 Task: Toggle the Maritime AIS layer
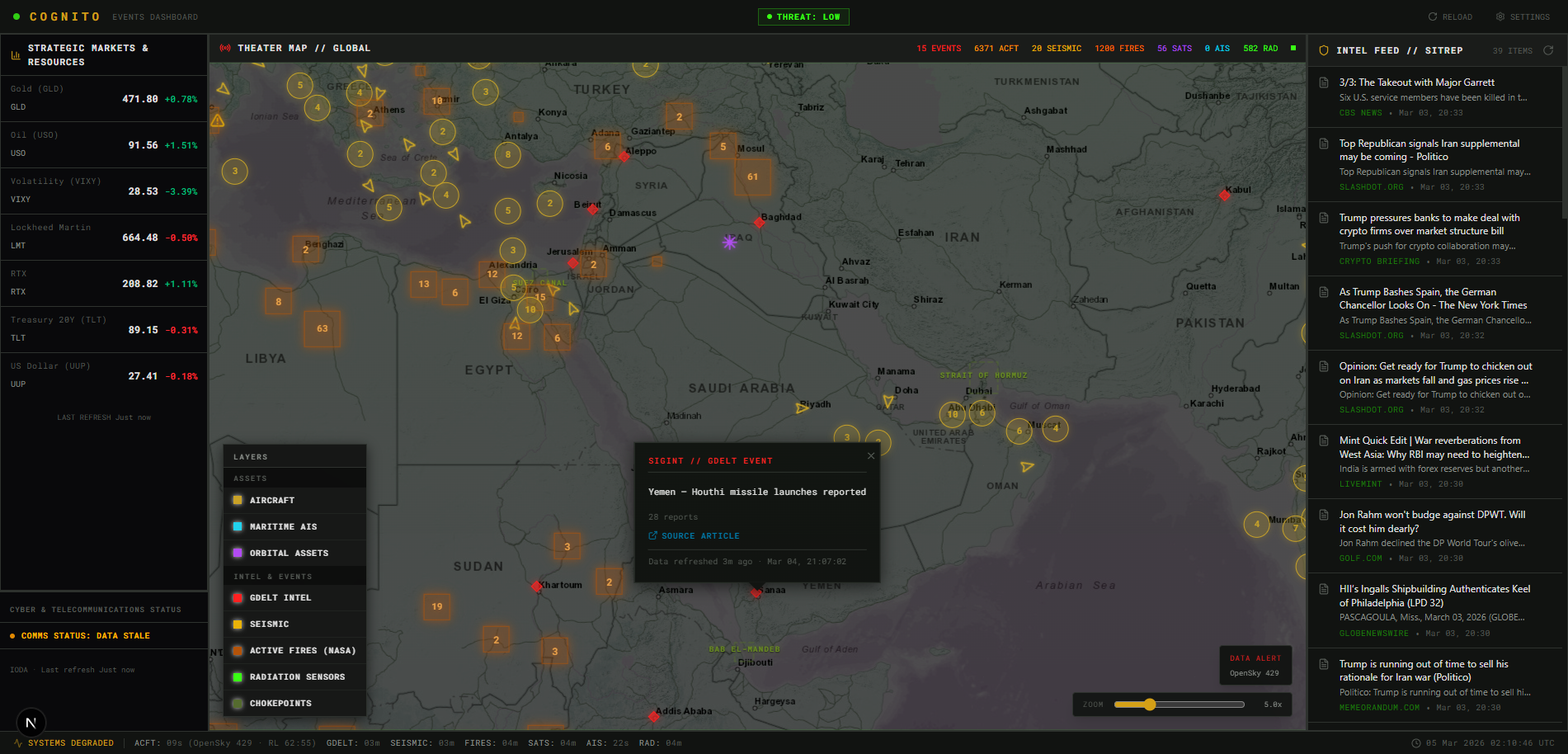(x=294, y=526)
